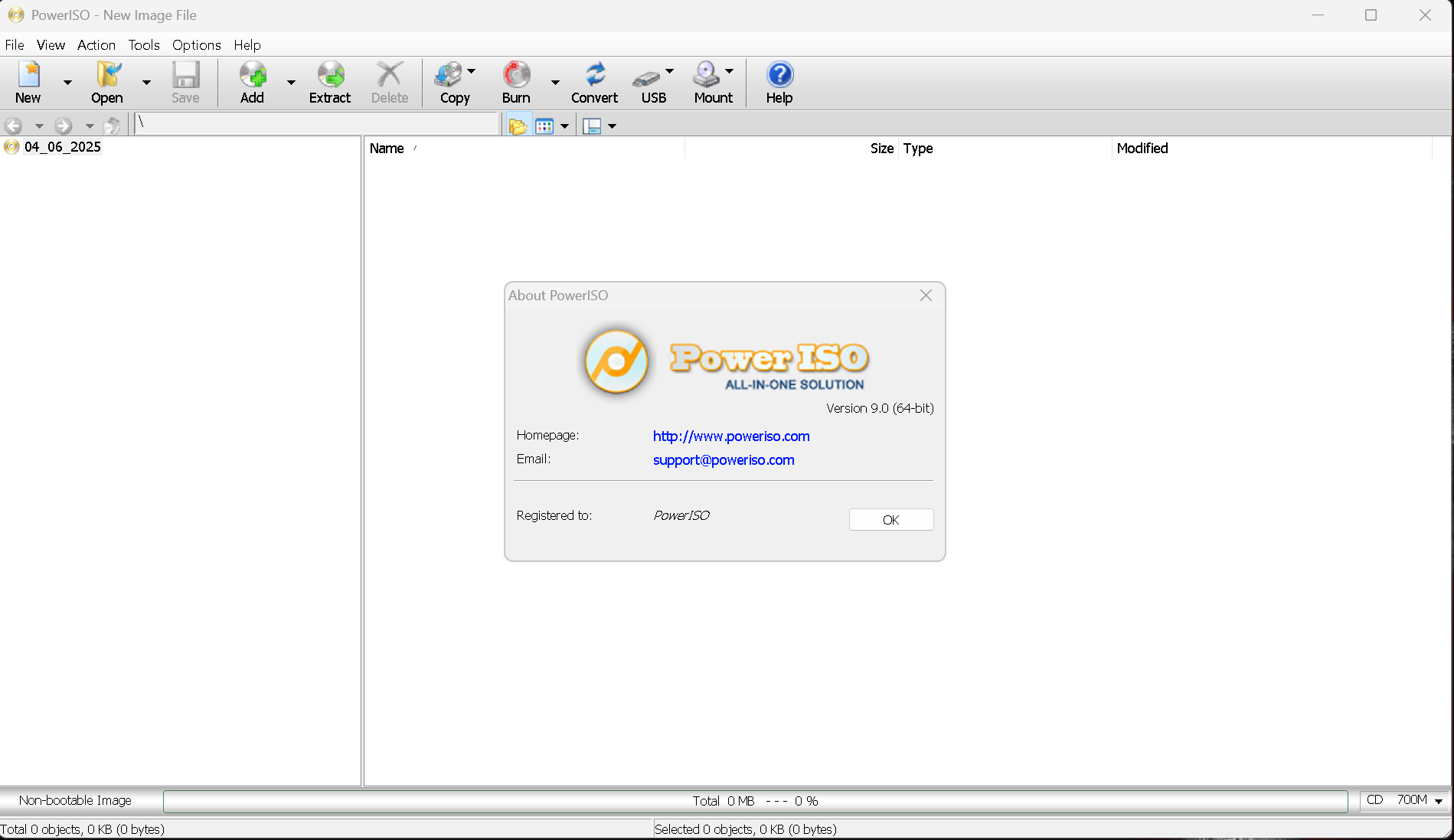Viewport: 1454px width, 840px height.
Task: Click "Selected 0 objects, 0 KB (0 bytes)" status text
Action: coord(746,829)
